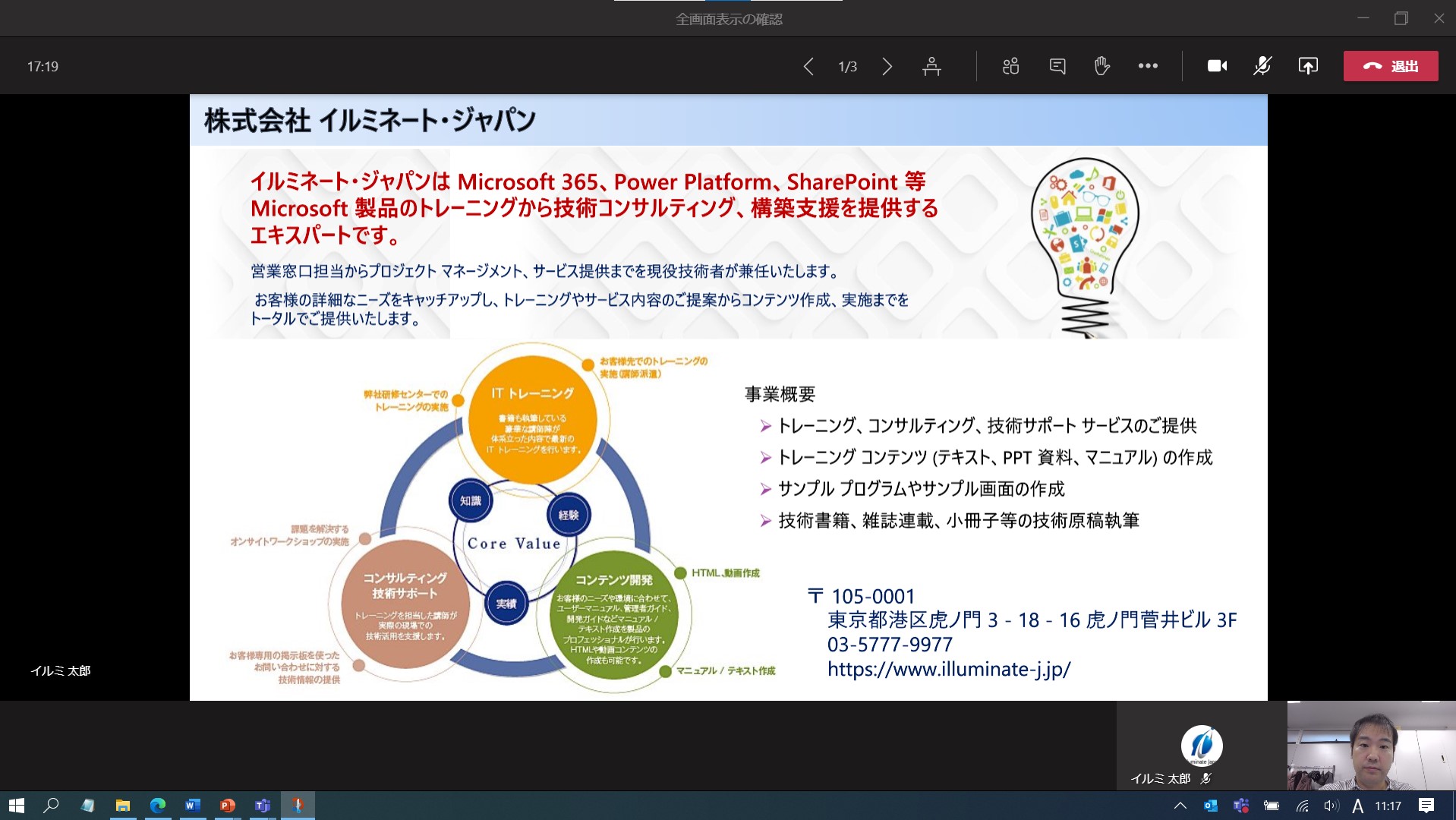This screenshot has height=820, width=1456.
Task: Toggle the camera on or off
Action: click(x=1217, y=67)
